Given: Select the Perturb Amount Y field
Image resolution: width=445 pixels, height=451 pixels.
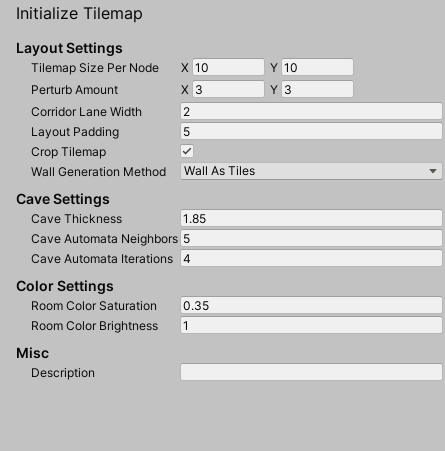Looking at the screenshot, I should pyautogui.click(x=317, y=89).
